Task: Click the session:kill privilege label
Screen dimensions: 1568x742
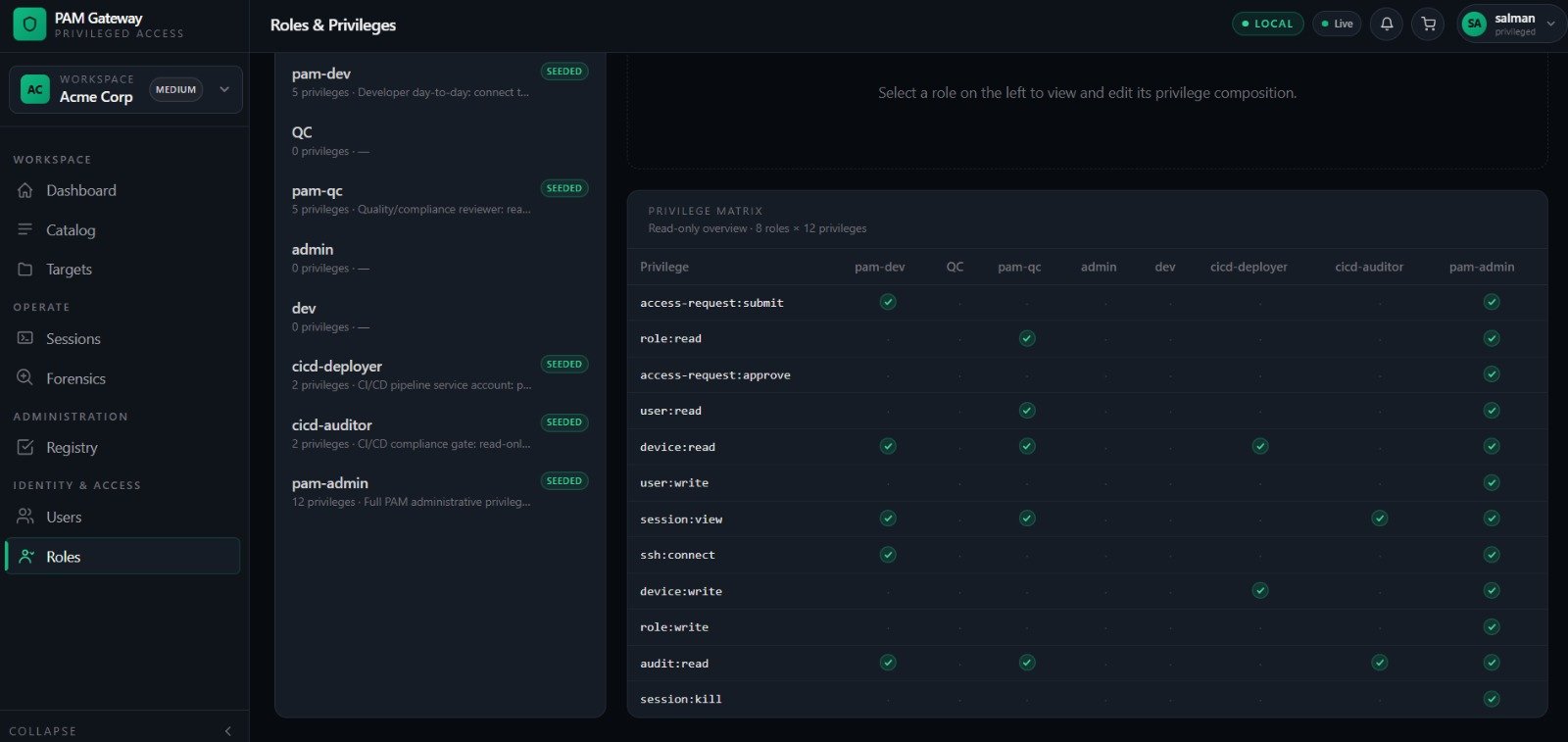Action: (681, 699)
